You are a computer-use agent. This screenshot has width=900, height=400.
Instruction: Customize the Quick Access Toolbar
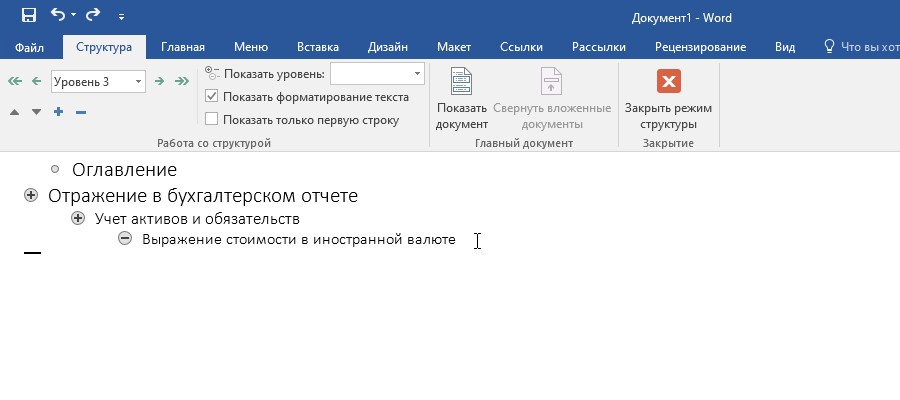[121, 17]
